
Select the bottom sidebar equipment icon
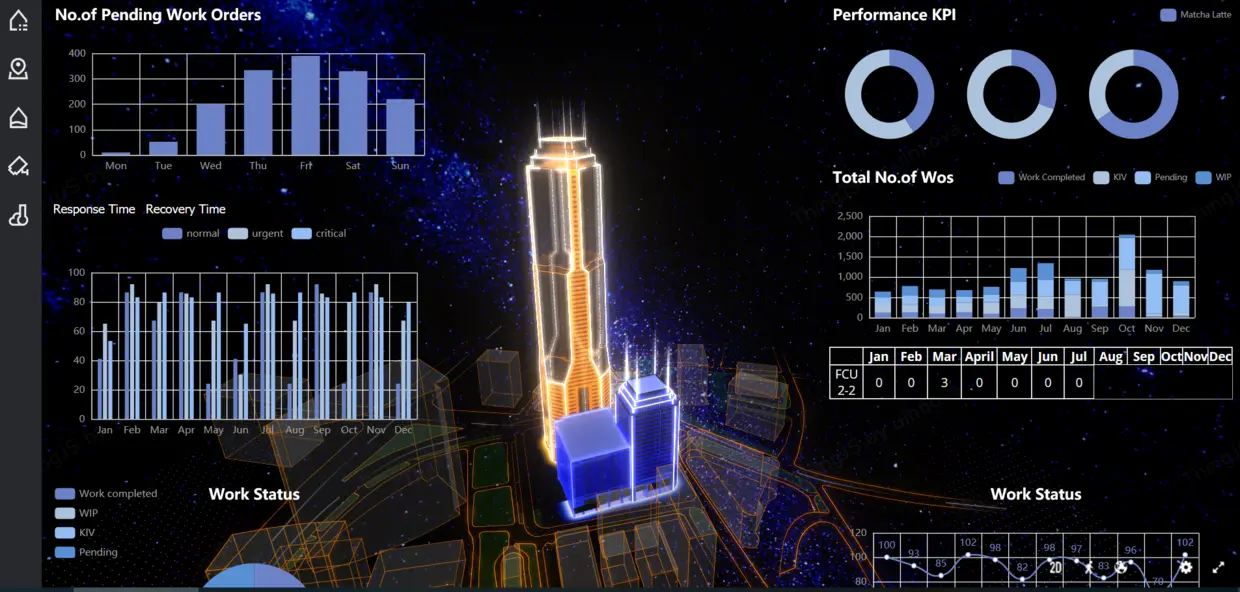coord(18,214)
